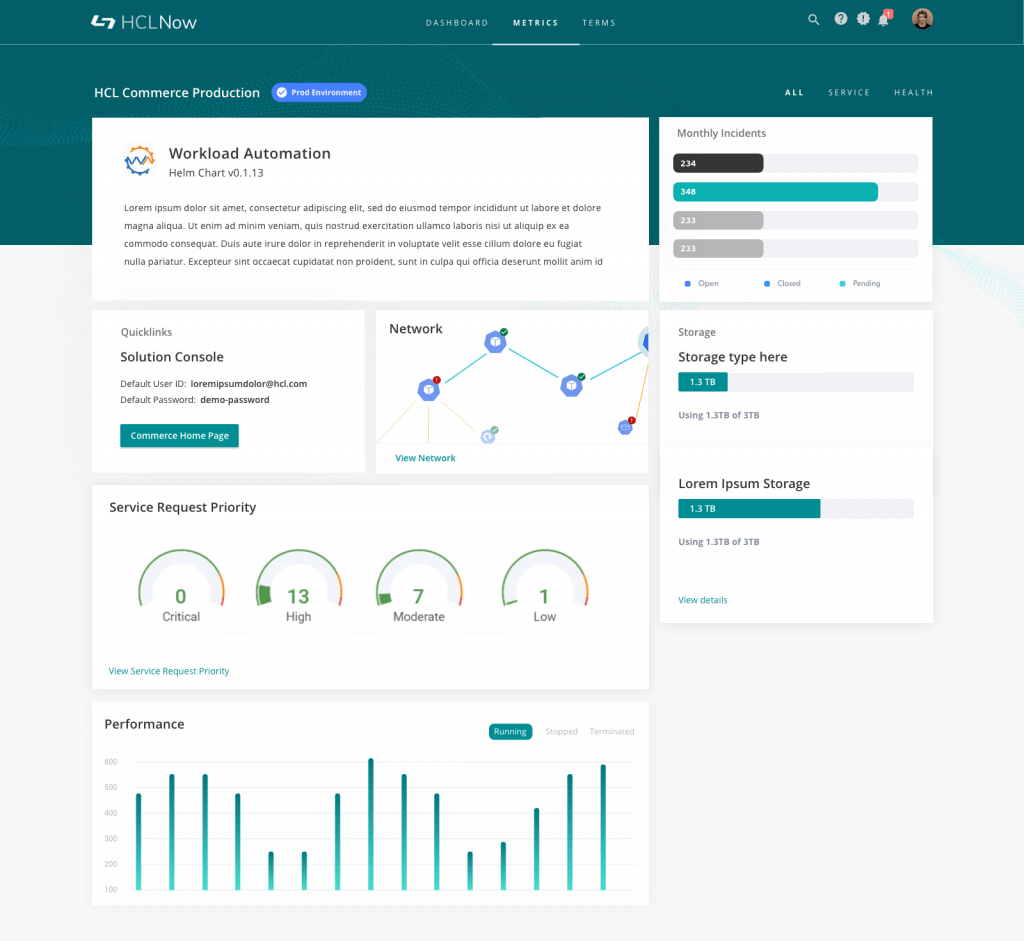Switch performance chart to Terminated
The height and width of the screenshot is (941, 1024).
coord(612,732)
